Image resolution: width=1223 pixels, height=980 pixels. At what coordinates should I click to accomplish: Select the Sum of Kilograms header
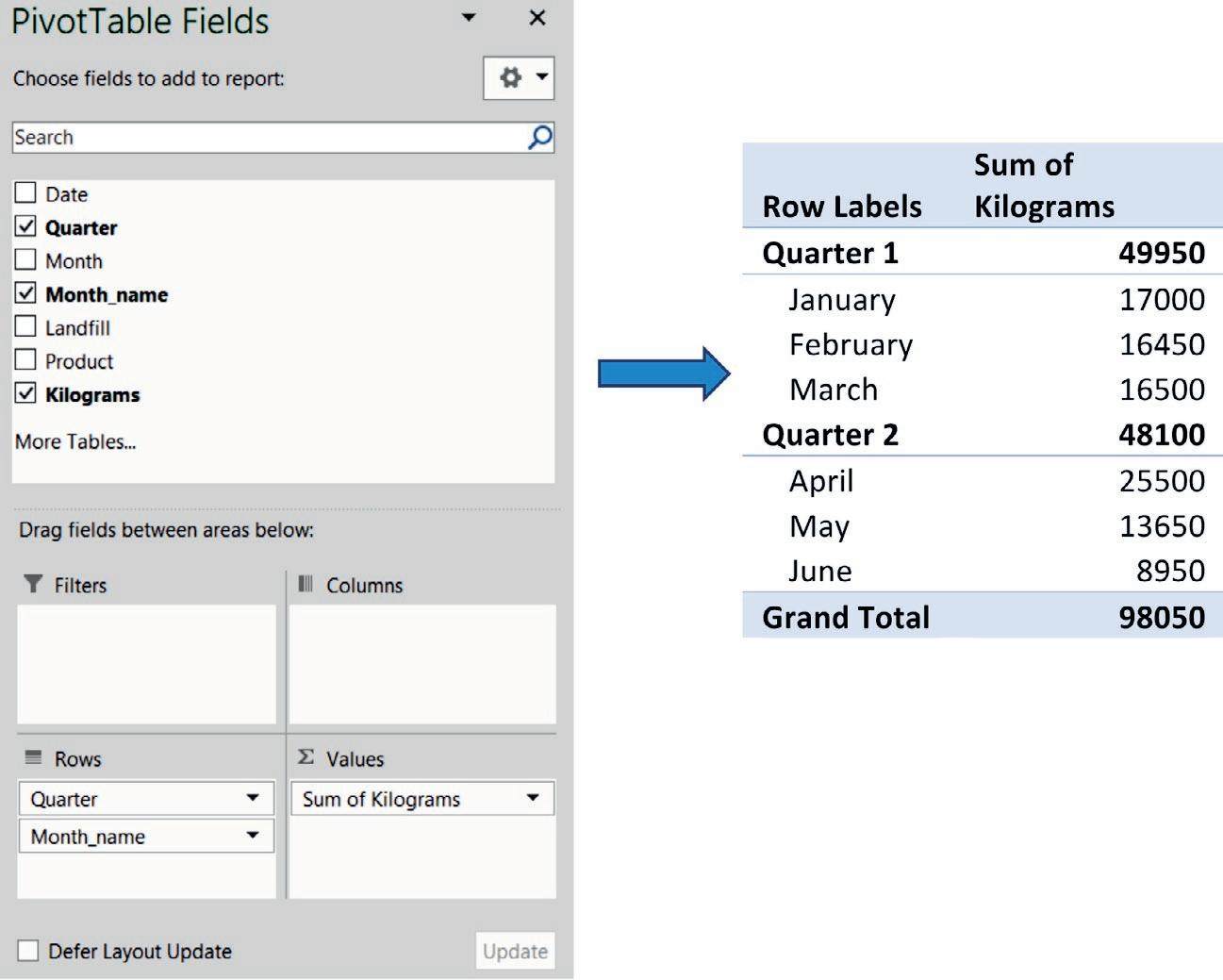pyautogui.click(x=1045, y=185)
